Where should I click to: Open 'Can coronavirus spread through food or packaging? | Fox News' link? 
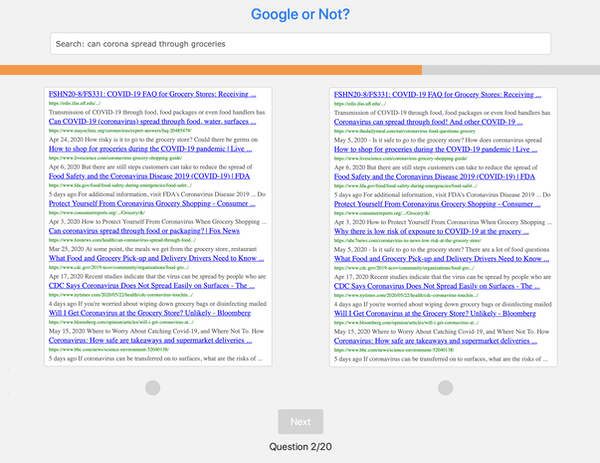coord(144,231)
